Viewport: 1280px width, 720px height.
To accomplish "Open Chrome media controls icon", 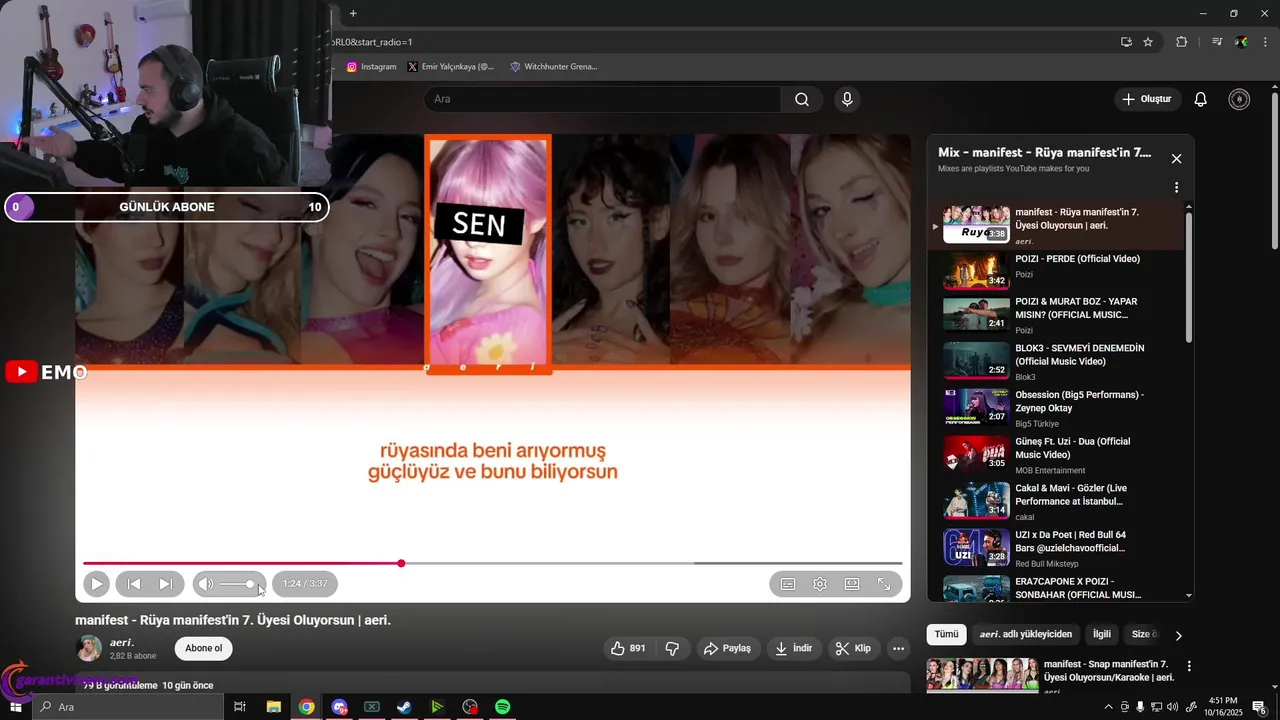I will point(1217,42).
